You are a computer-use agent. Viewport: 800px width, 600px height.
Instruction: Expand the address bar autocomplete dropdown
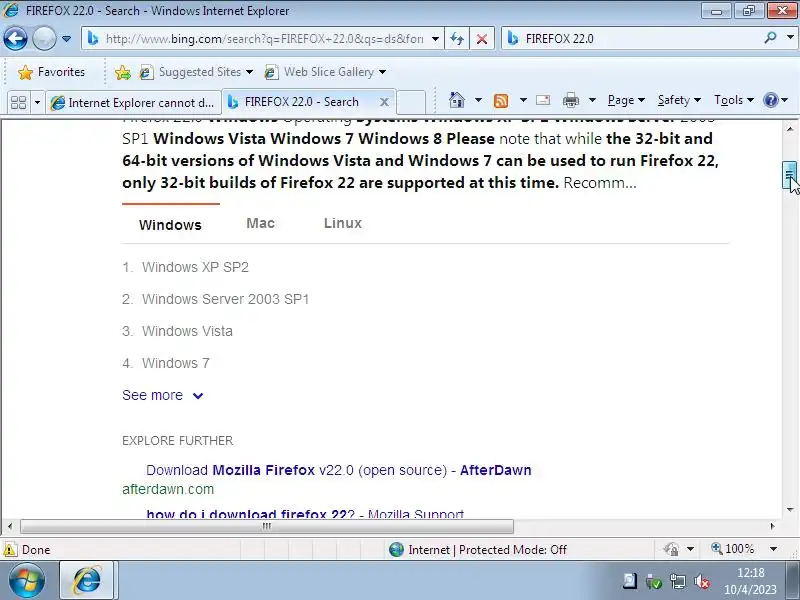[x=435, y=39]
